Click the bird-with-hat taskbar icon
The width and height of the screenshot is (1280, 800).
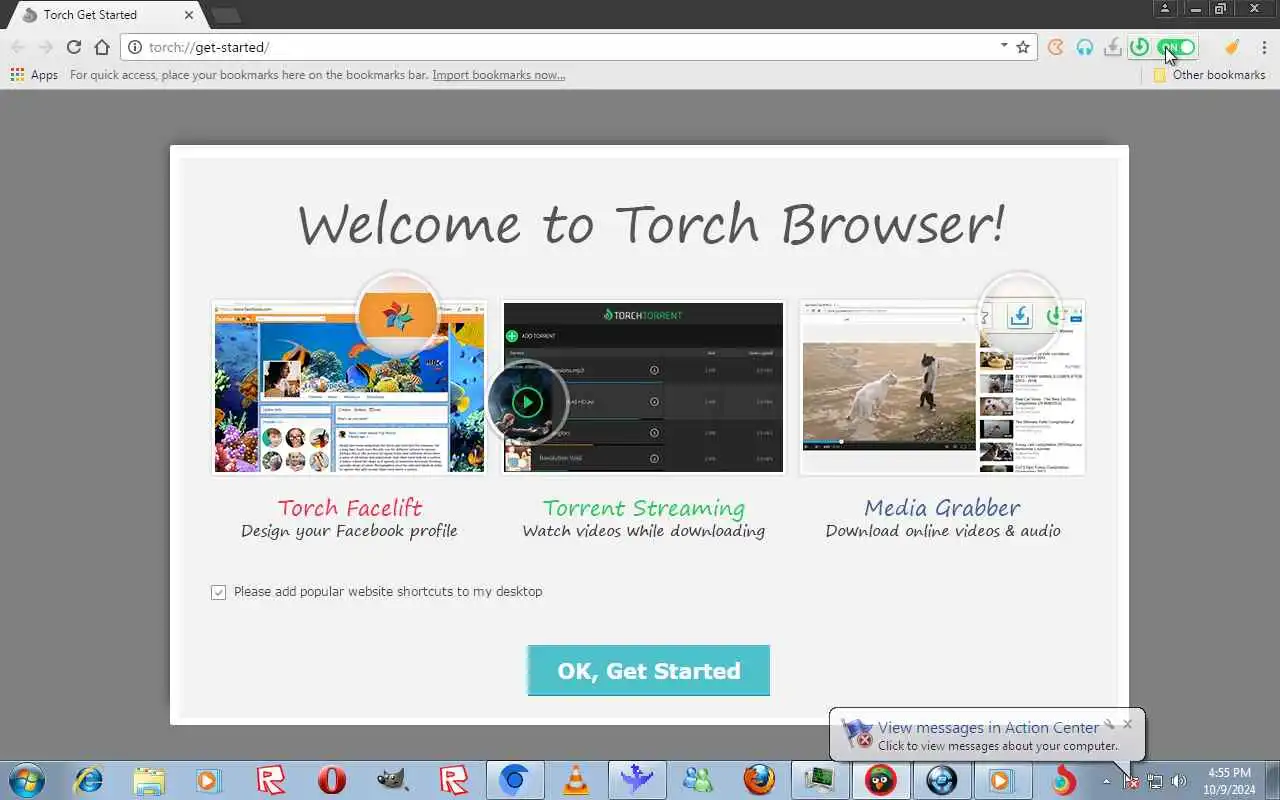coord(881,780)
